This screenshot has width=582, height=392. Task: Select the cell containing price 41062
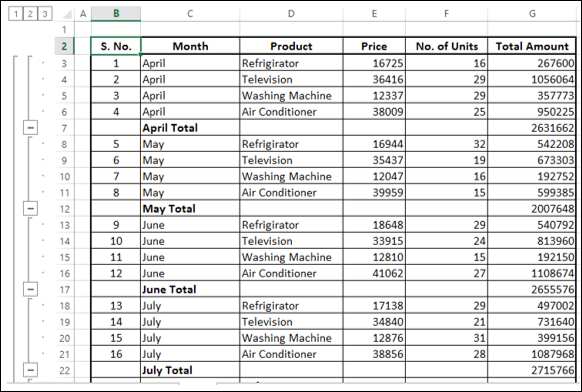click(x=374, y=273)
